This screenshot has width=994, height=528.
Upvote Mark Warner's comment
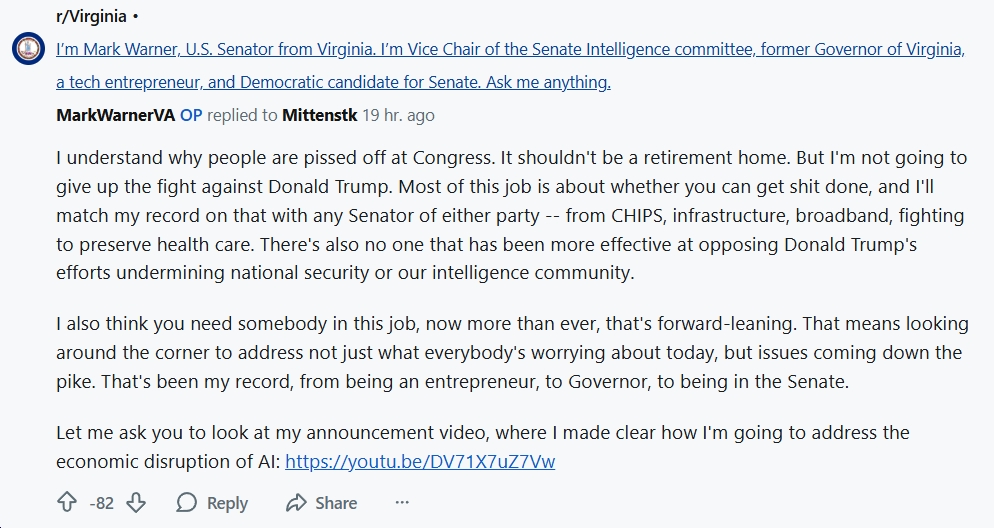(67, 502)
